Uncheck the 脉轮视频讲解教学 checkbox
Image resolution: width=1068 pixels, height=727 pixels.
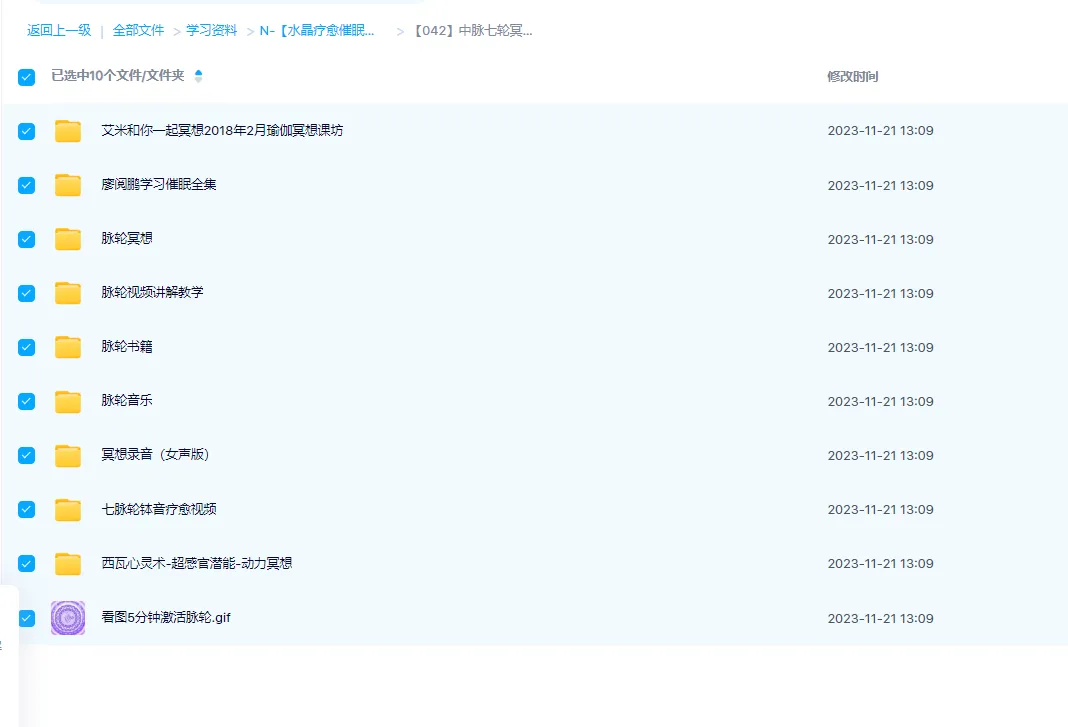[27, 293]
